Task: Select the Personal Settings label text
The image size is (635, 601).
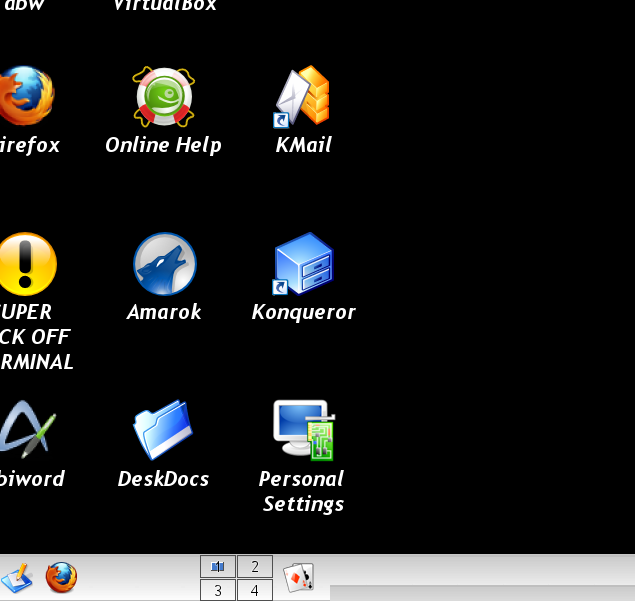Action: [303, 491]
